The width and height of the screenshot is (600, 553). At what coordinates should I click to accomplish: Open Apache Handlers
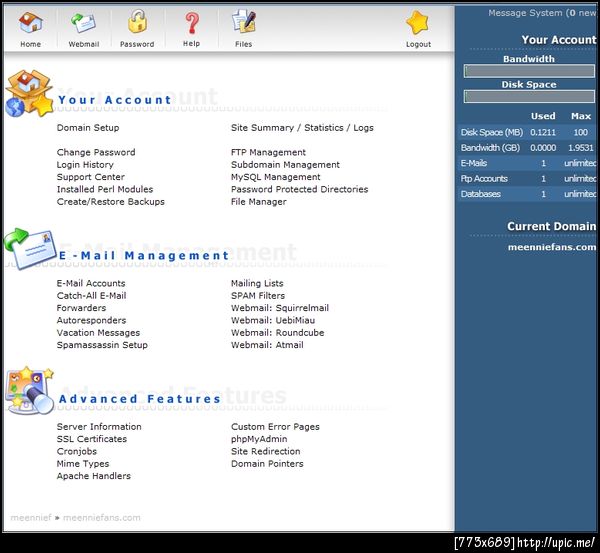94,476
